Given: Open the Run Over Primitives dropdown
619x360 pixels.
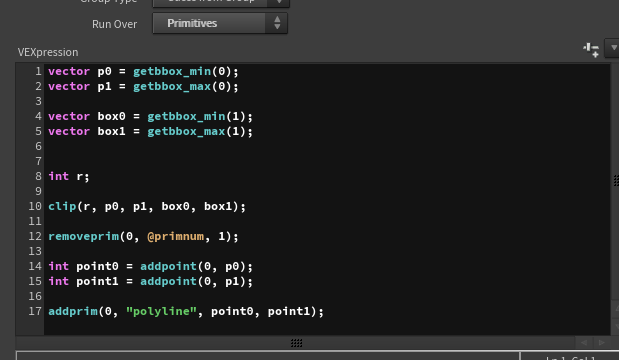Looking at the screenshot, I should (220, 23).
